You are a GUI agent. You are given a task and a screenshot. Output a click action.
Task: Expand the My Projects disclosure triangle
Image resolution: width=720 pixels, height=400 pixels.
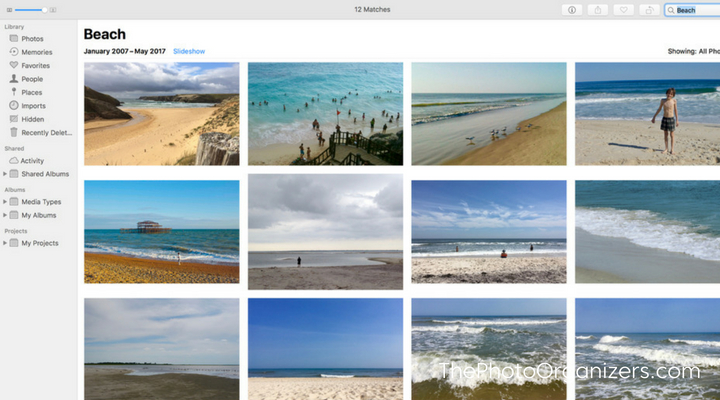coord(5,243)
